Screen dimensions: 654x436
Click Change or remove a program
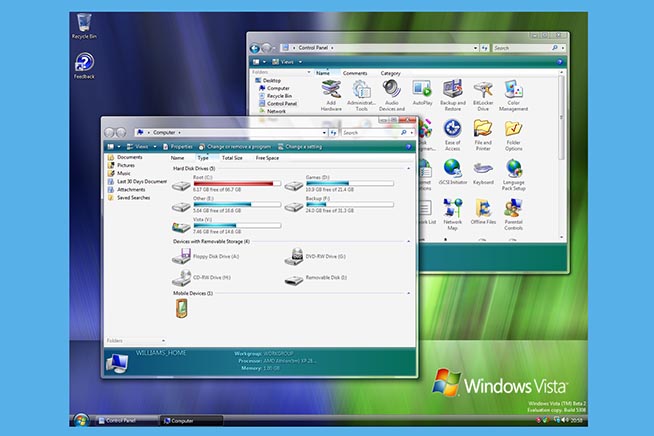point(235,147)
